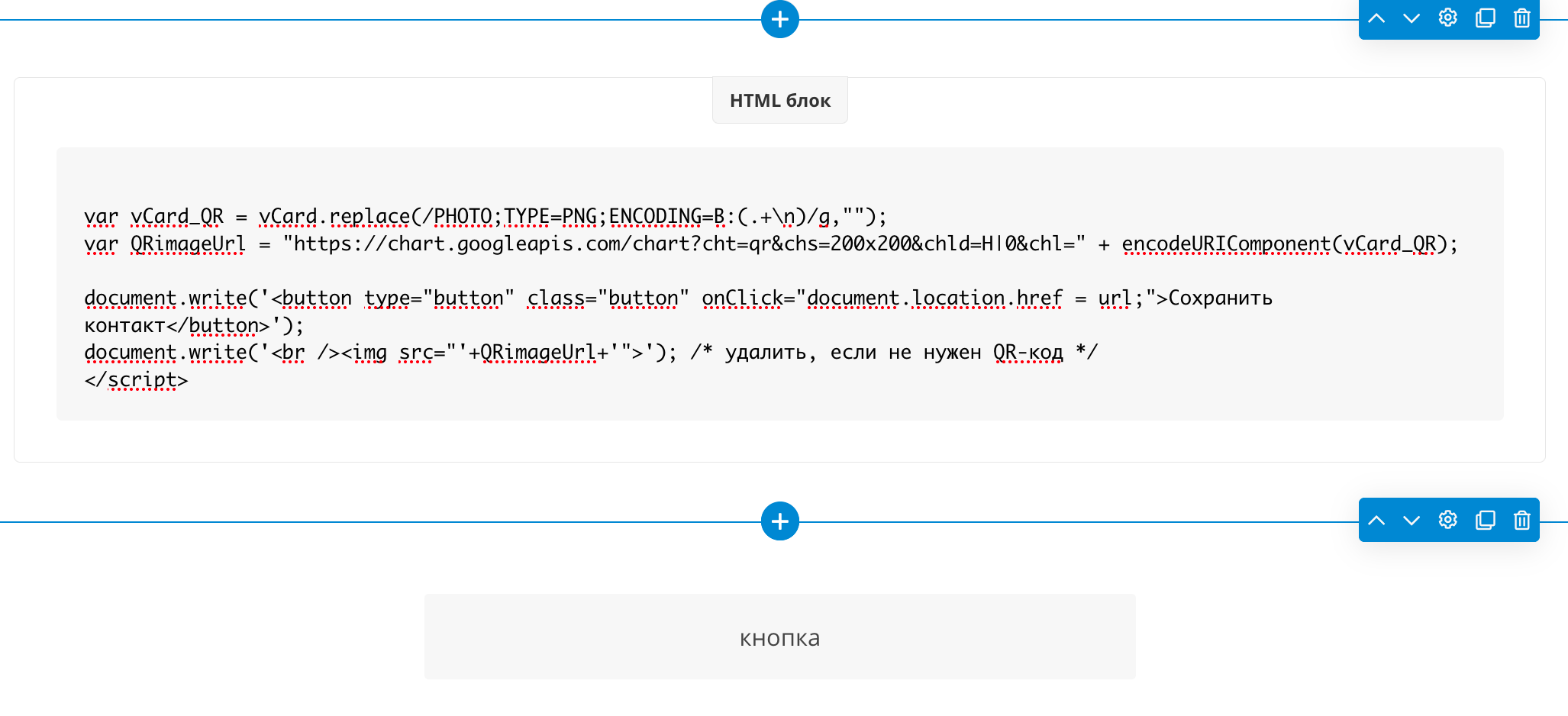
Task: Click encodeURIComponent in the code
Action: pyautogui.click(x=1226, y=244)
